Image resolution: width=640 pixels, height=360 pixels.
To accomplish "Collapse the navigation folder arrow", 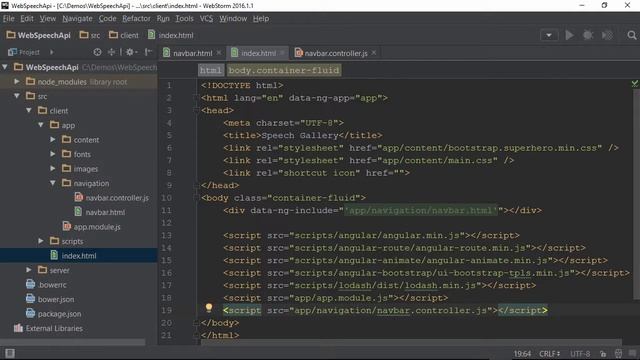I will click(53, 183).
